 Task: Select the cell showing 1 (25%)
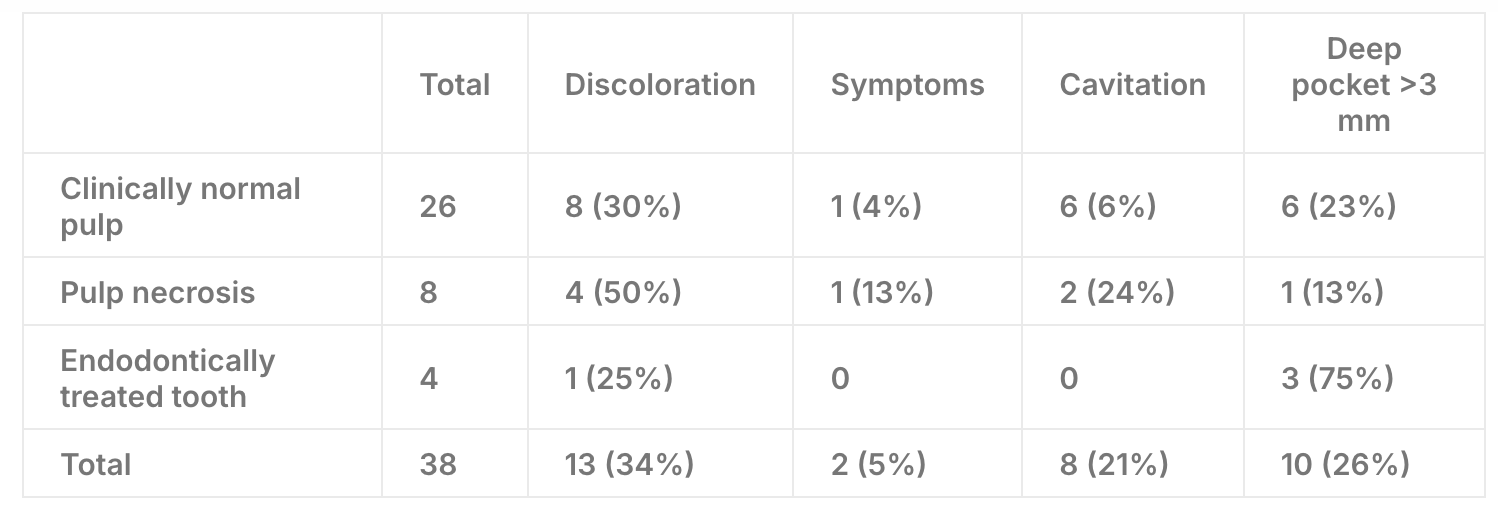[x=618, y=378]
